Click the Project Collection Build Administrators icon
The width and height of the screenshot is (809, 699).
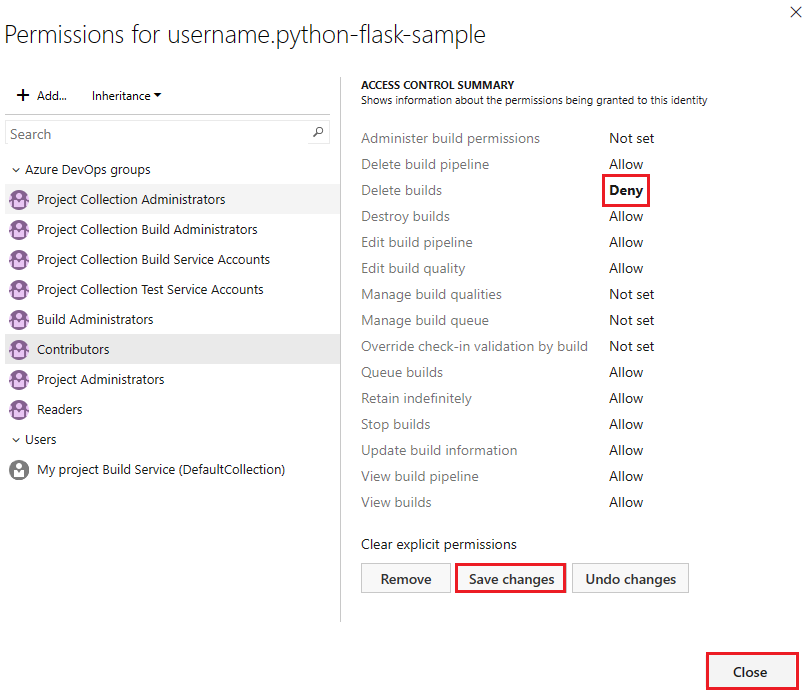coord(19,230)
